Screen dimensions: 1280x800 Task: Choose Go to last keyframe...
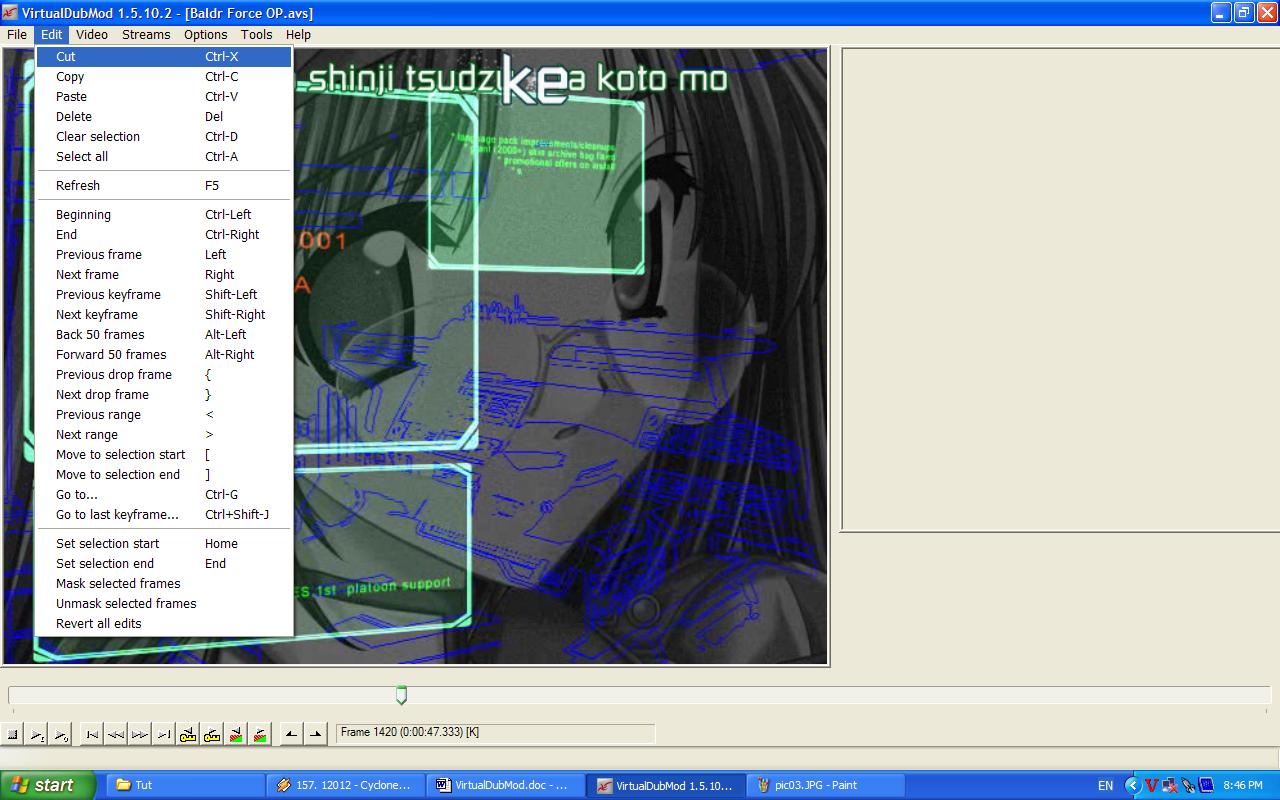point(164,515)
